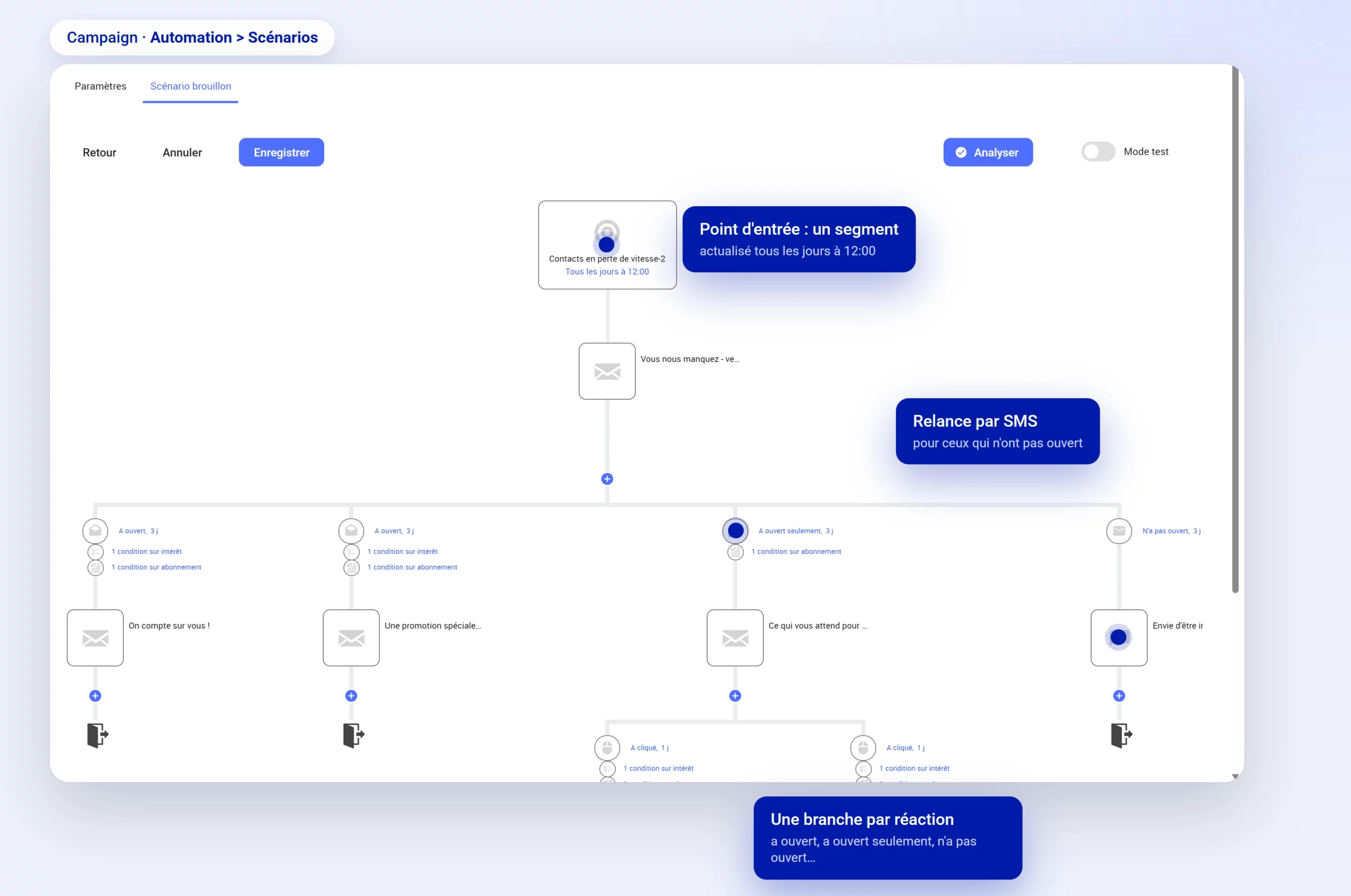This screenshot has height=896, width=1351.
Task: Click 'Contacts en perte de vitesse-2' label
Action: 607,259
